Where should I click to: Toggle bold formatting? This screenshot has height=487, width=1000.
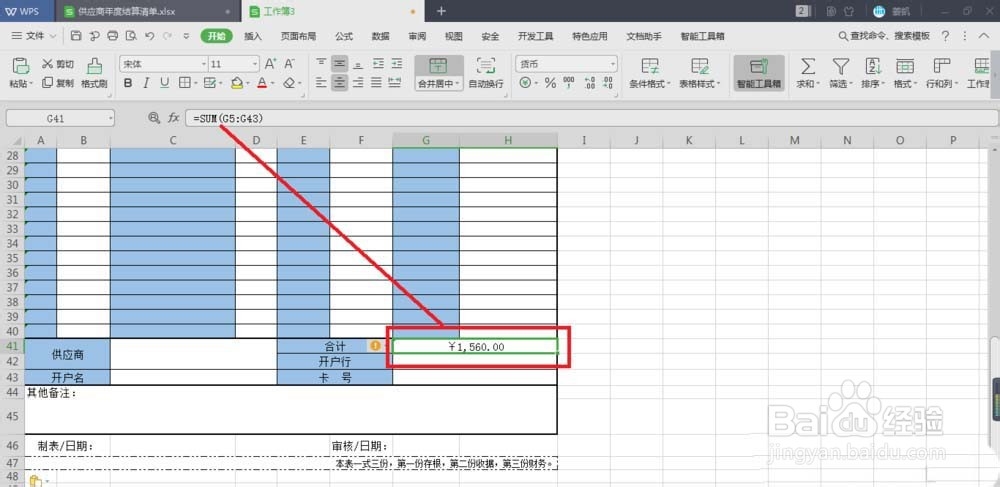[128, 83]
